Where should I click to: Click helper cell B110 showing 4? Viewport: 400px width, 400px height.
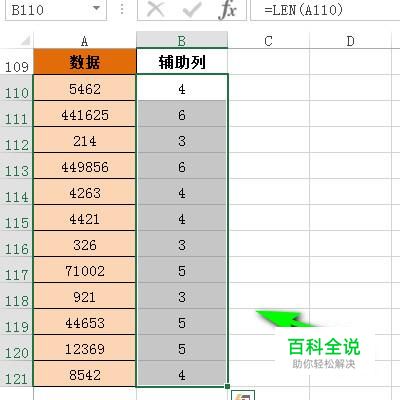click(x=182, y=88)
